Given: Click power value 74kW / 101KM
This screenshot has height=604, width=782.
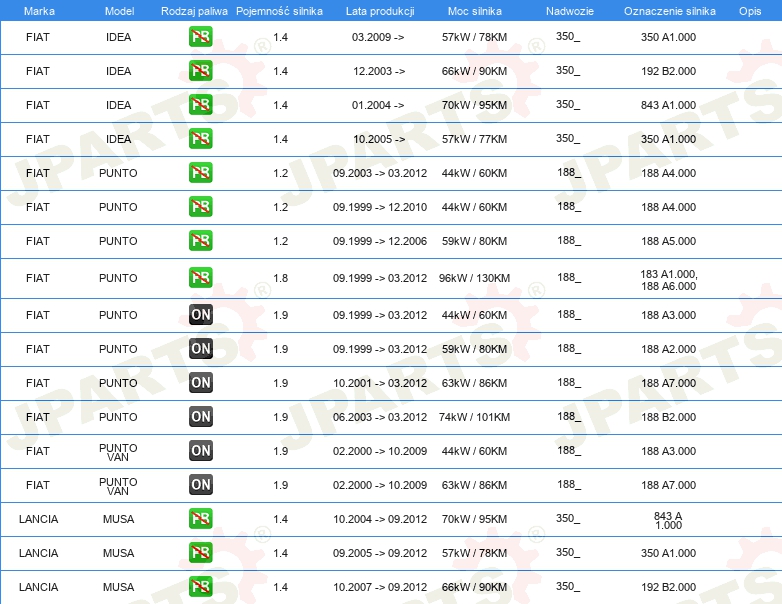Looking at the screenshot, I should tap(474, 417).
